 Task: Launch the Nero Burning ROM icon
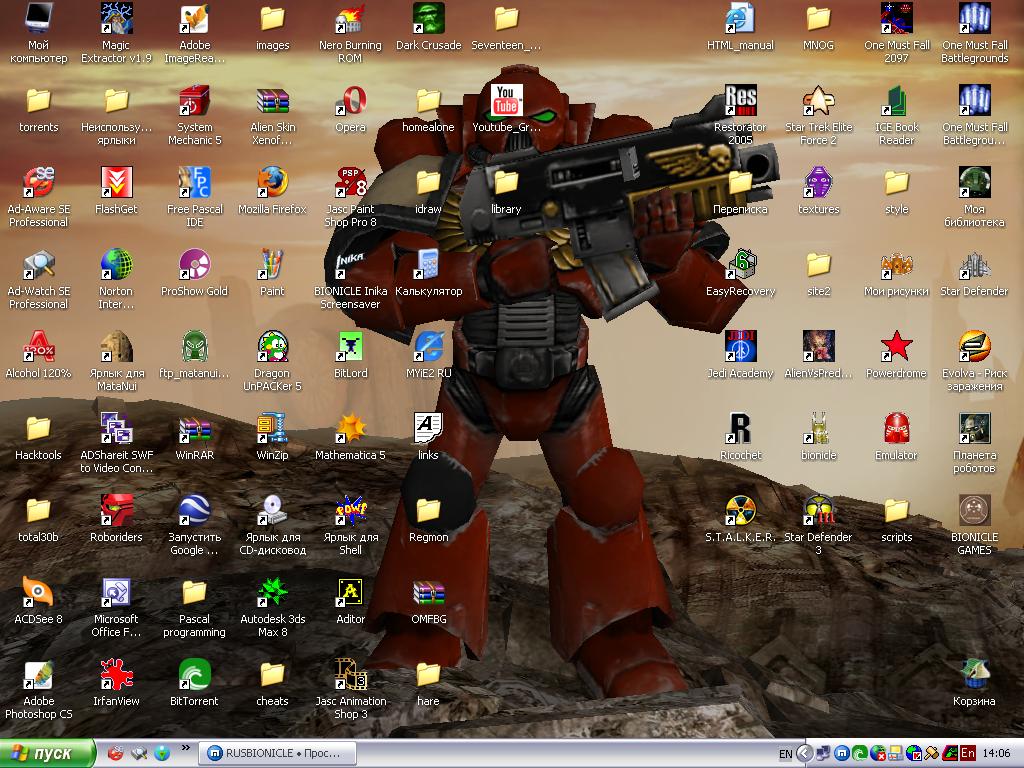tap(350, 18)
